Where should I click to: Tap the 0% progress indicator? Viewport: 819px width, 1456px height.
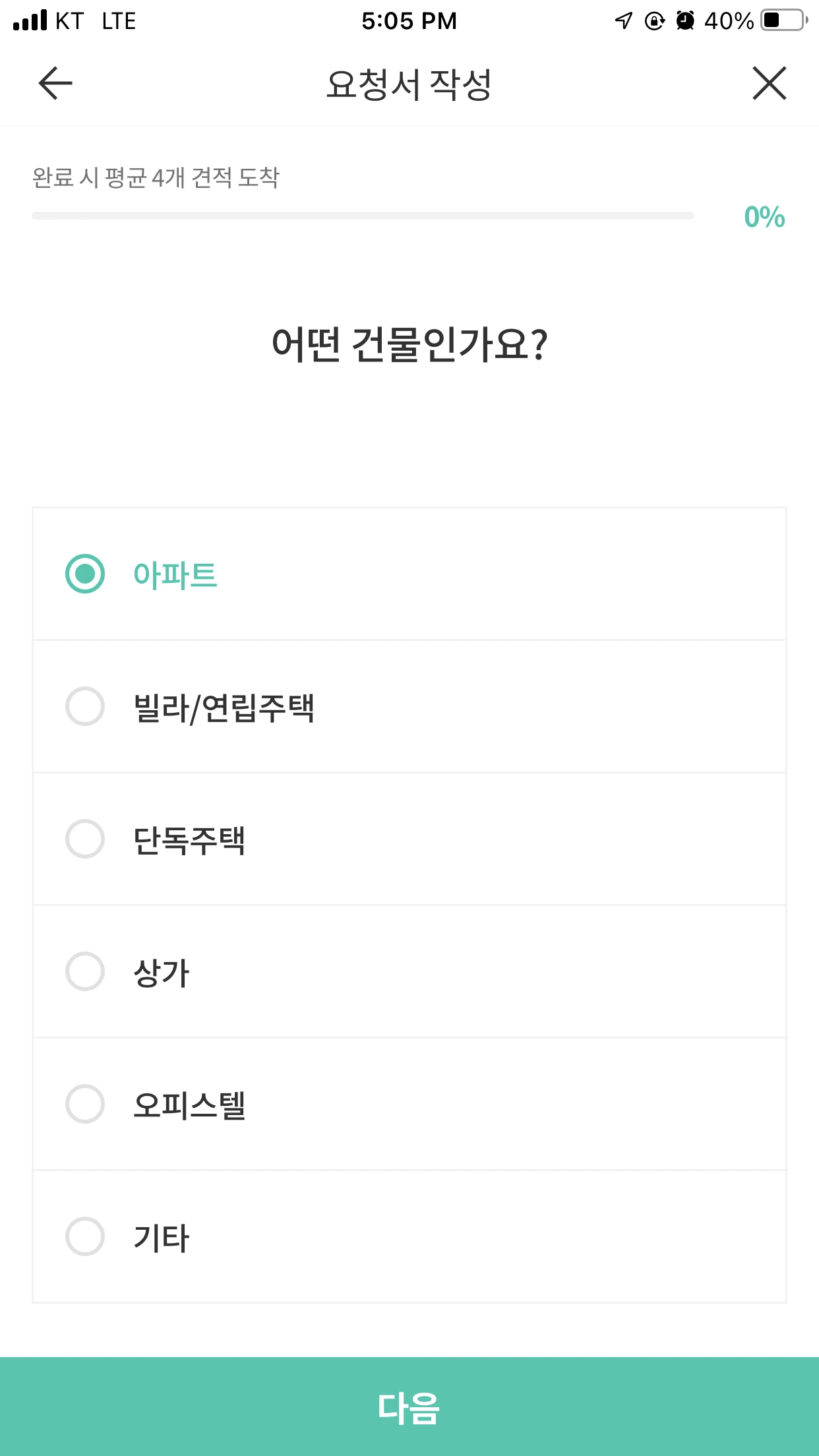pos(764,217)
